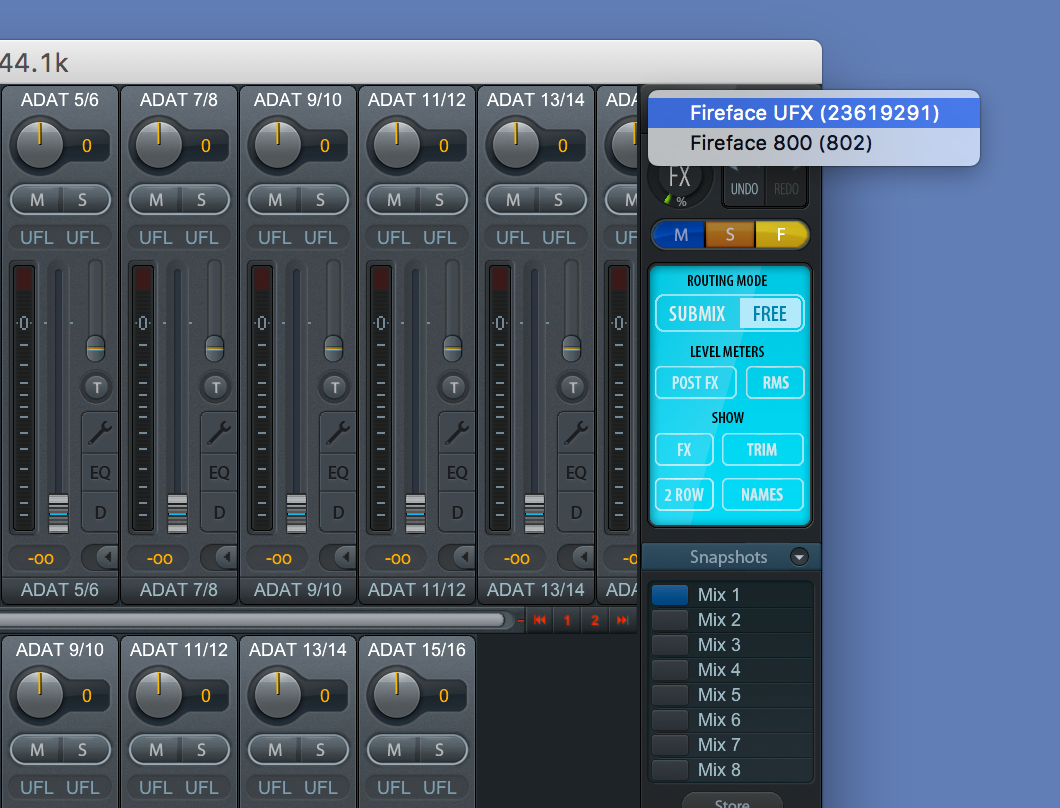Click the T button on upper-row ADAT 11/12
Viewport: 1060px width, 808px height.
454,387
